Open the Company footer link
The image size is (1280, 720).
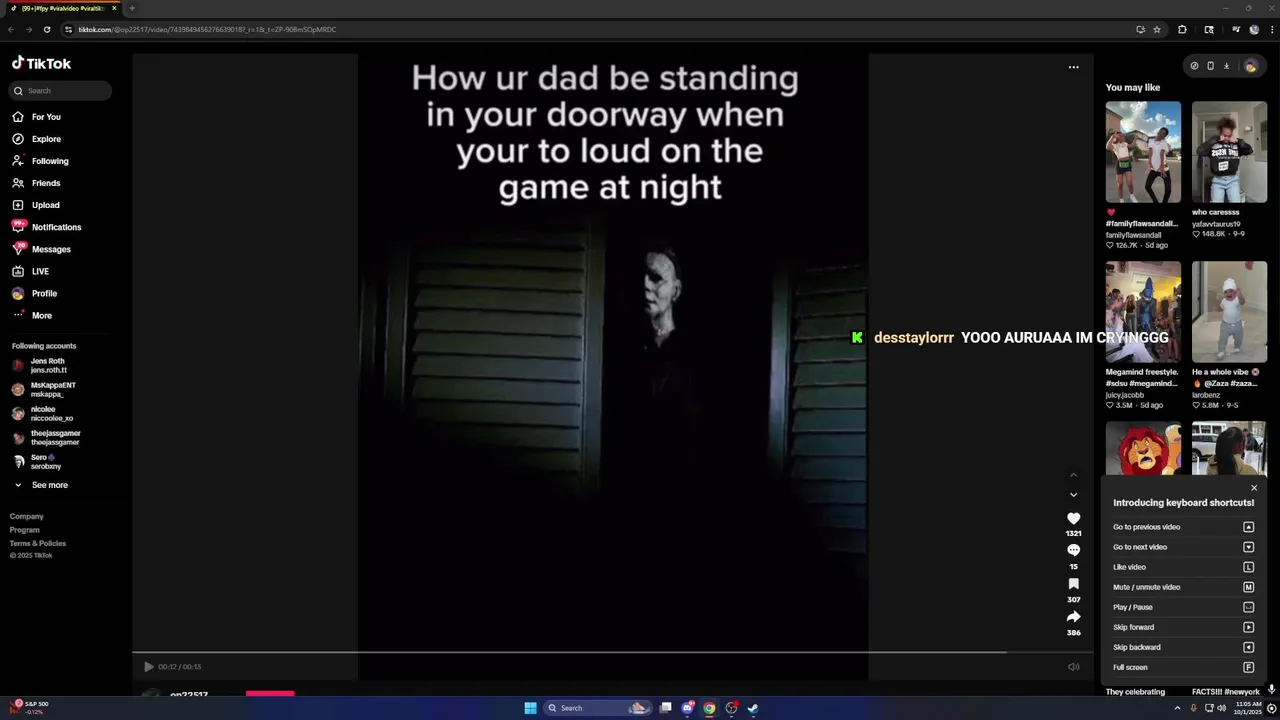(27, 516)
